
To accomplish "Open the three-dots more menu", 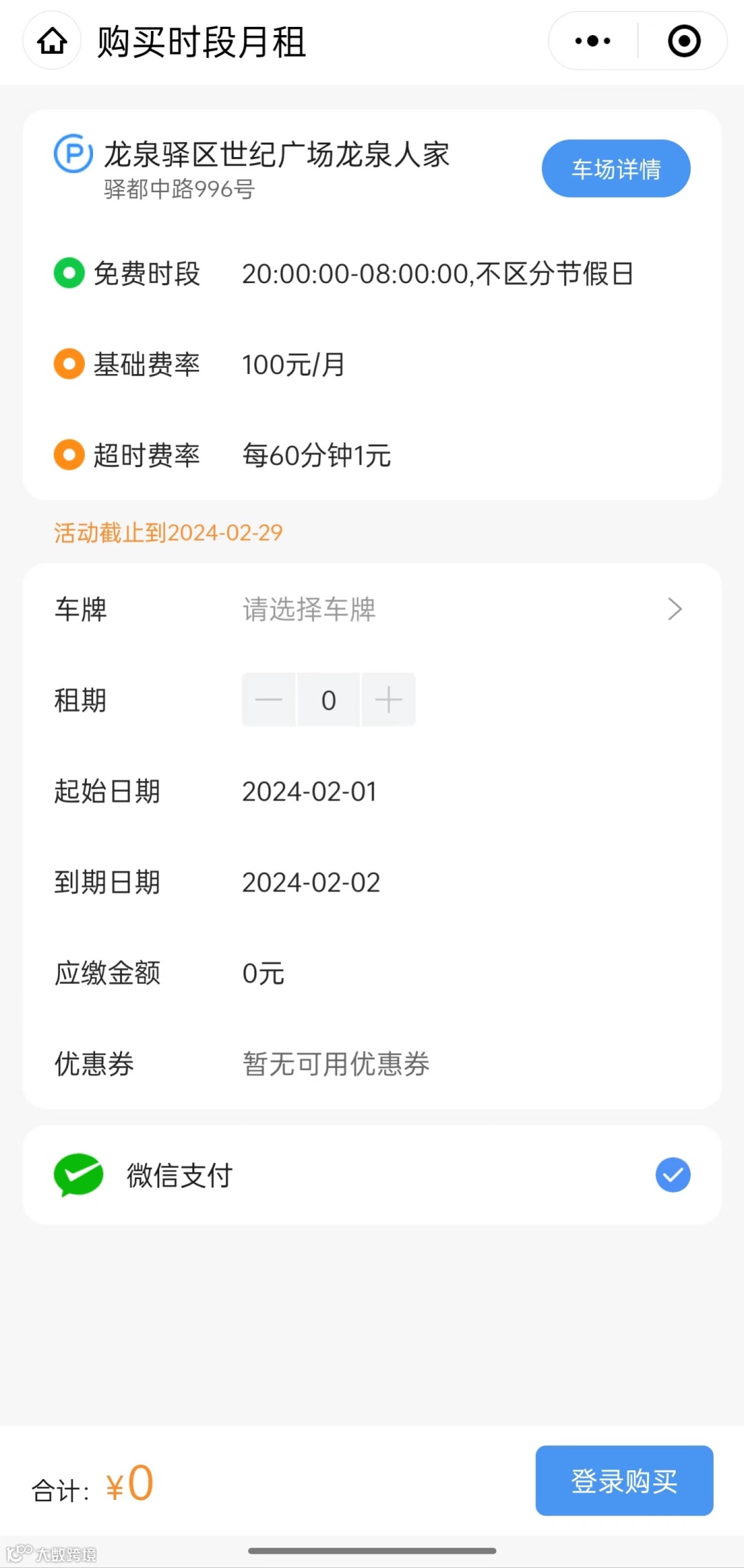I will point(592,41).
